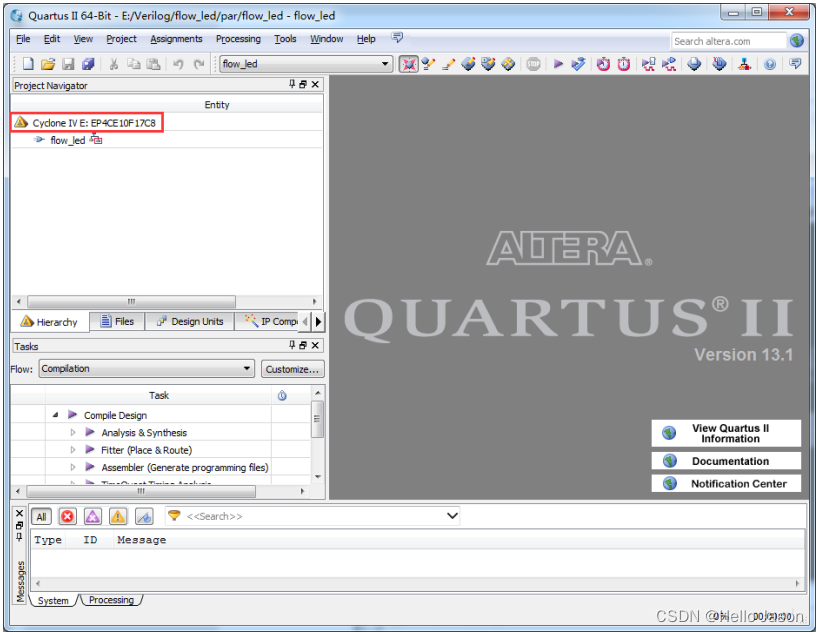
Task: Switch to the Design Units tab
Action: click(190, 321)
